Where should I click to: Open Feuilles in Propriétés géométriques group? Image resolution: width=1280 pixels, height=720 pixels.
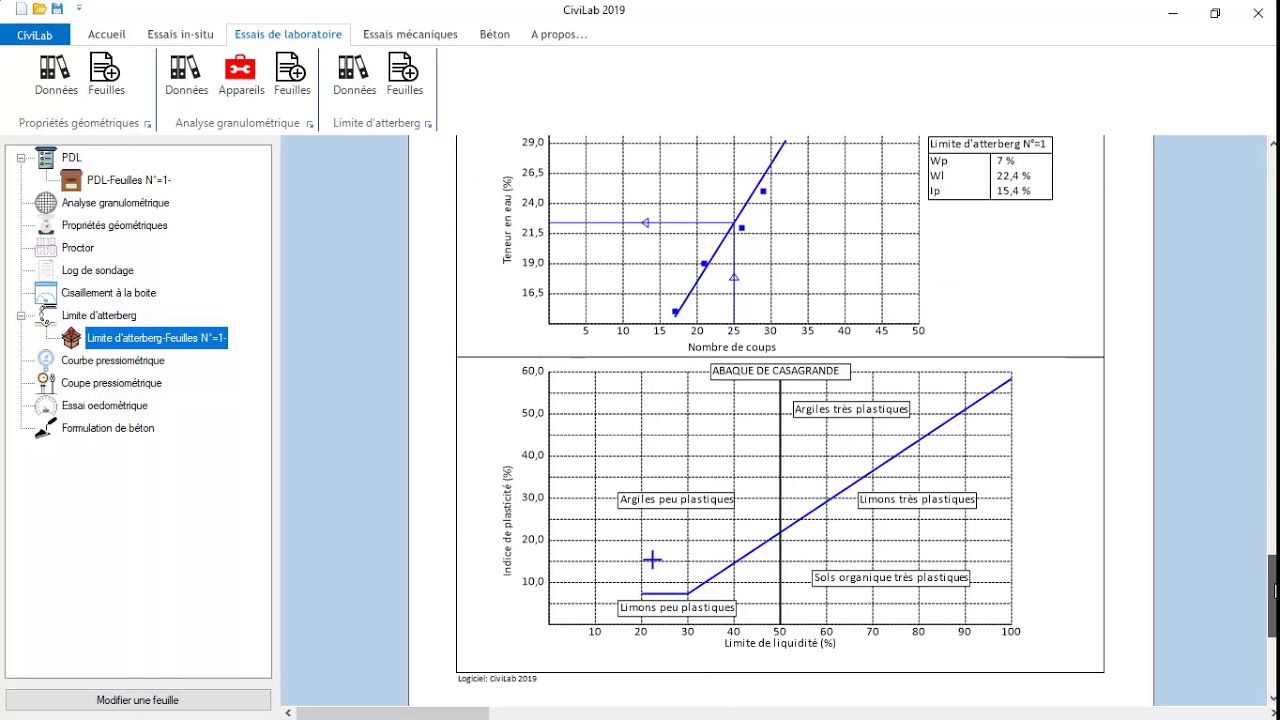coord(106,75)
